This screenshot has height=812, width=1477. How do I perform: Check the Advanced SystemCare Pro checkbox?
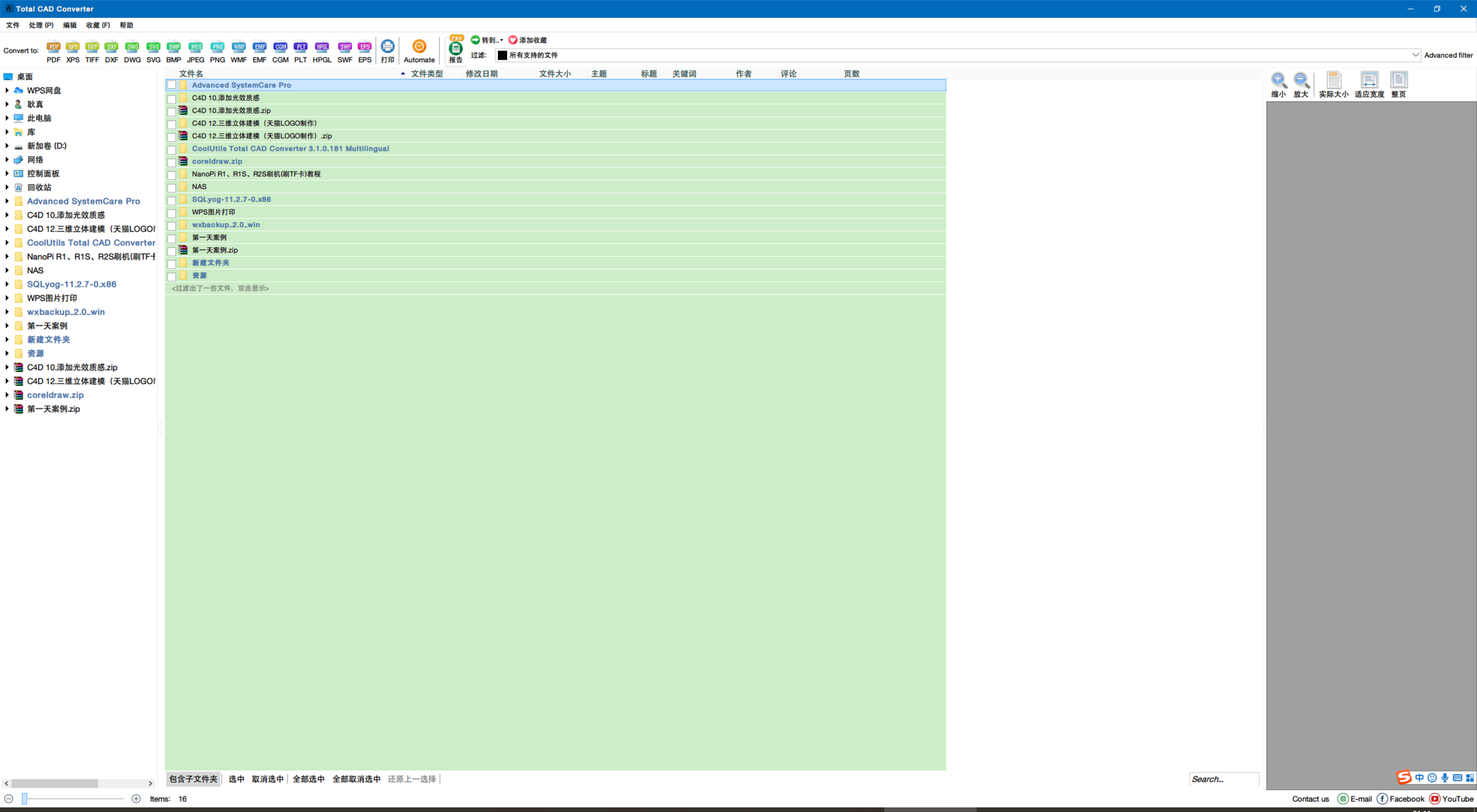[x=172, y=85]
